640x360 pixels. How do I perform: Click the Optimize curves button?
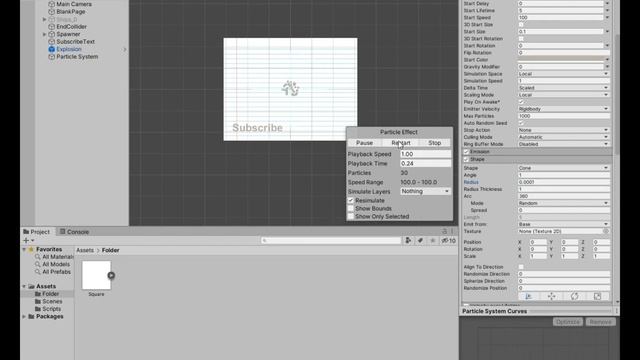pyautogui.click(x=568, y=322)
